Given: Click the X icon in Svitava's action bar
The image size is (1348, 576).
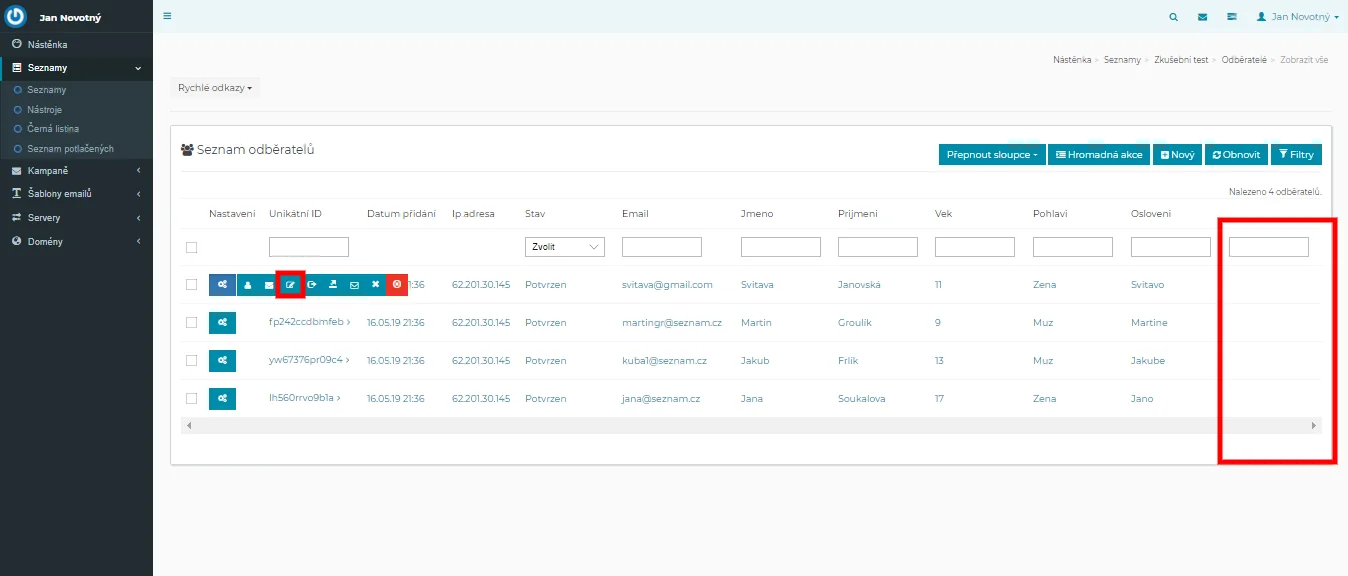Looking at the screenshot, I should coord(375,285).
